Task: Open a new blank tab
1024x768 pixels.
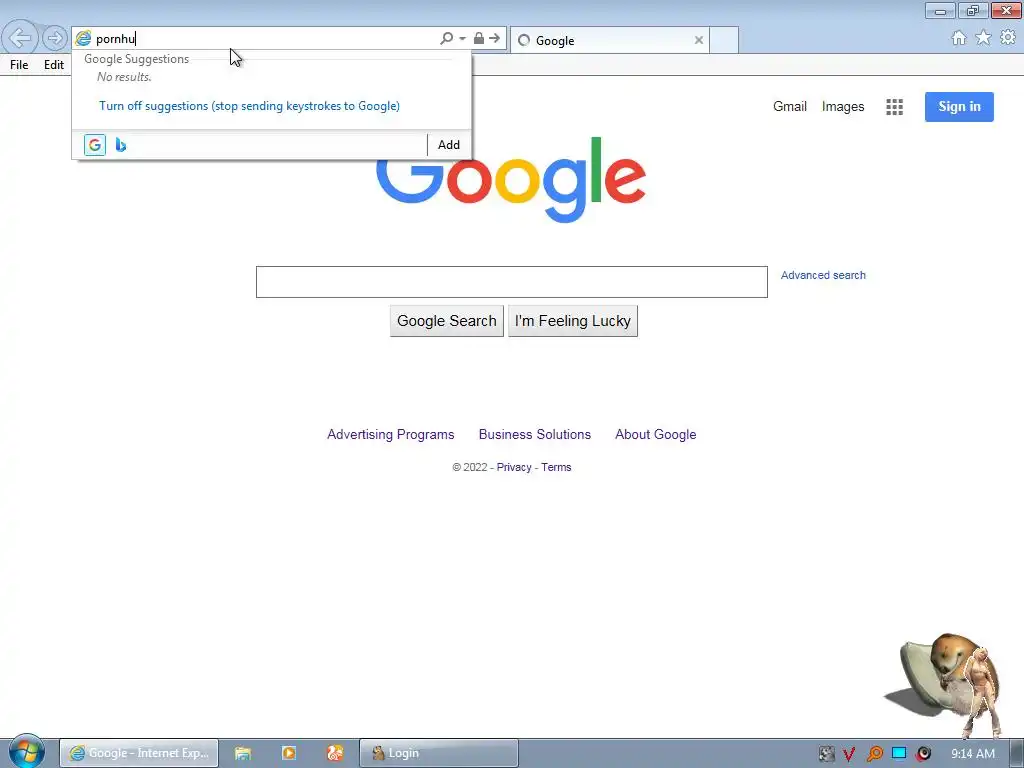Action: tap(724, 40)
